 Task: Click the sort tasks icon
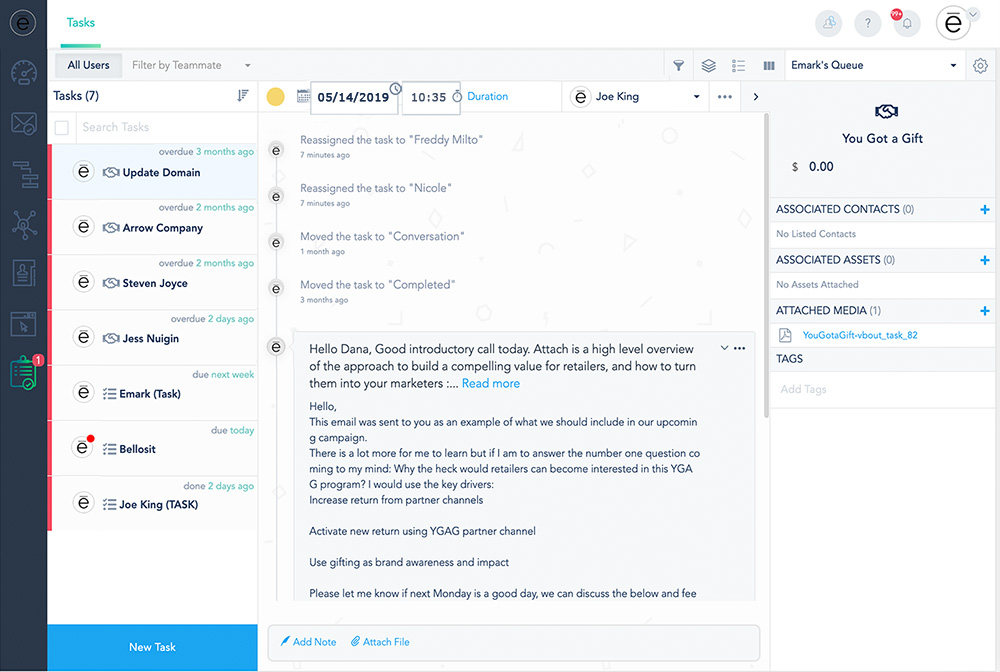click(x=242, y=96)
